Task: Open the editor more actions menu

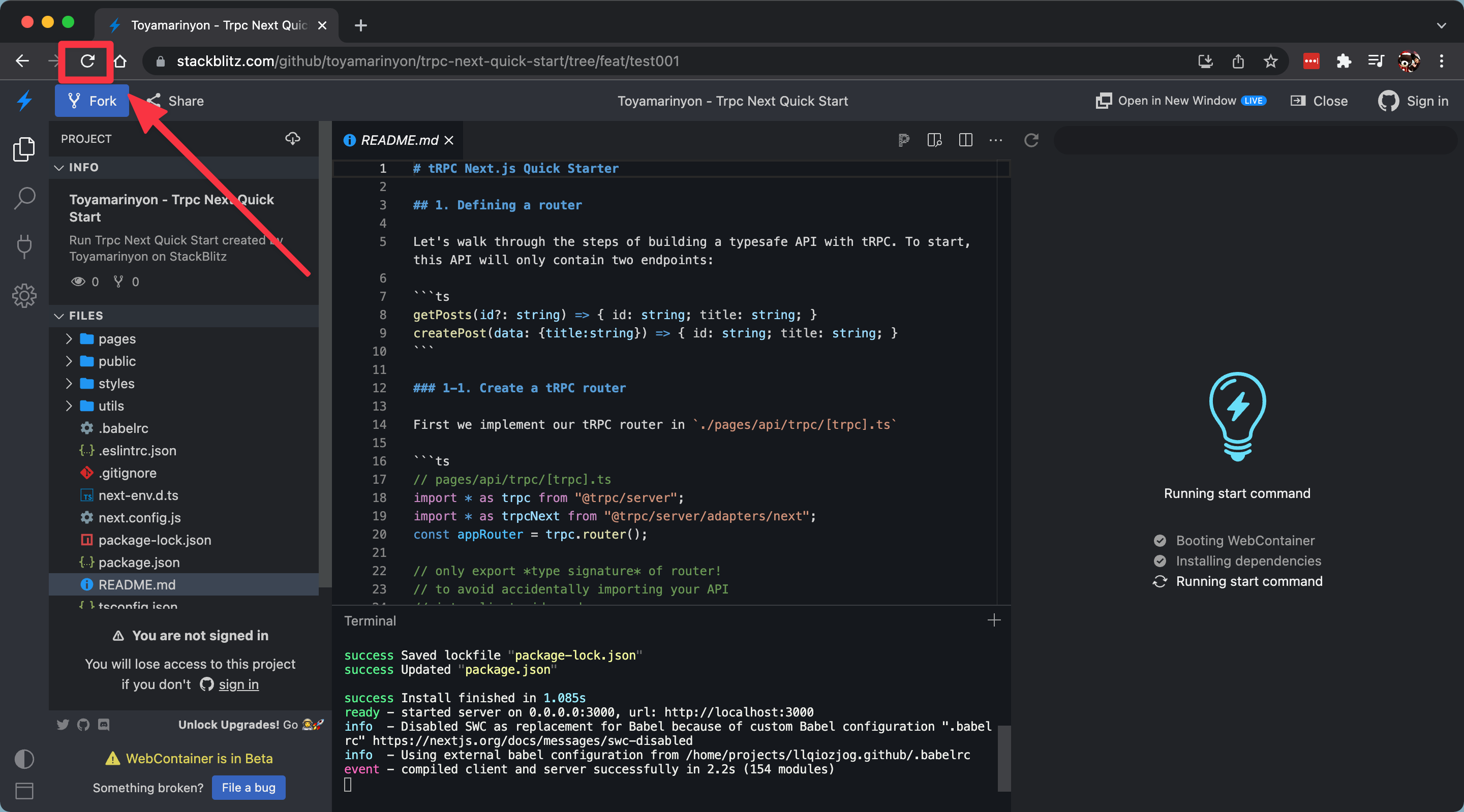Action: point(996,140)
